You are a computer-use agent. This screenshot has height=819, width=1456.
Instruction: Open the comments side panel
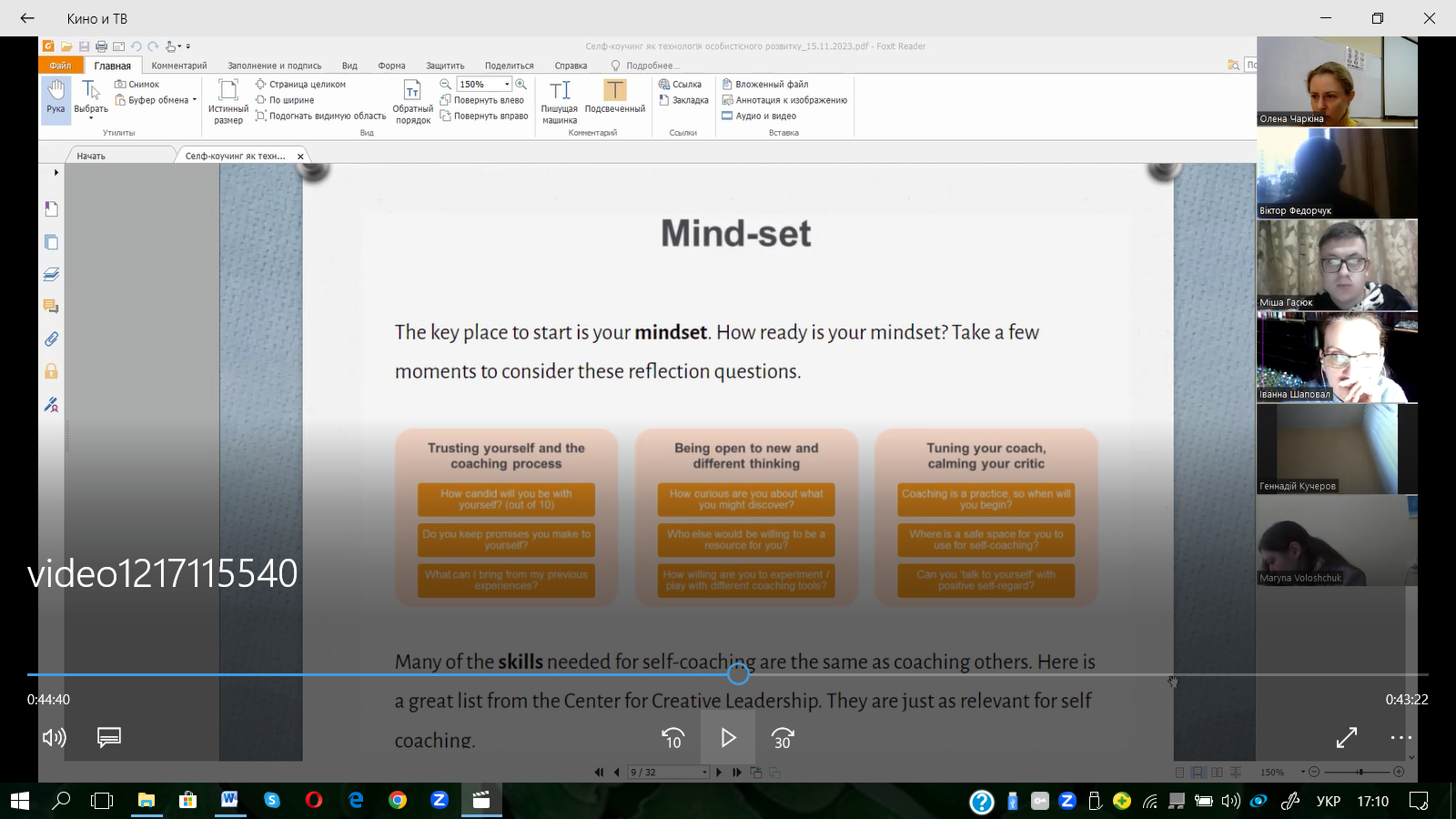pos(51,307)
